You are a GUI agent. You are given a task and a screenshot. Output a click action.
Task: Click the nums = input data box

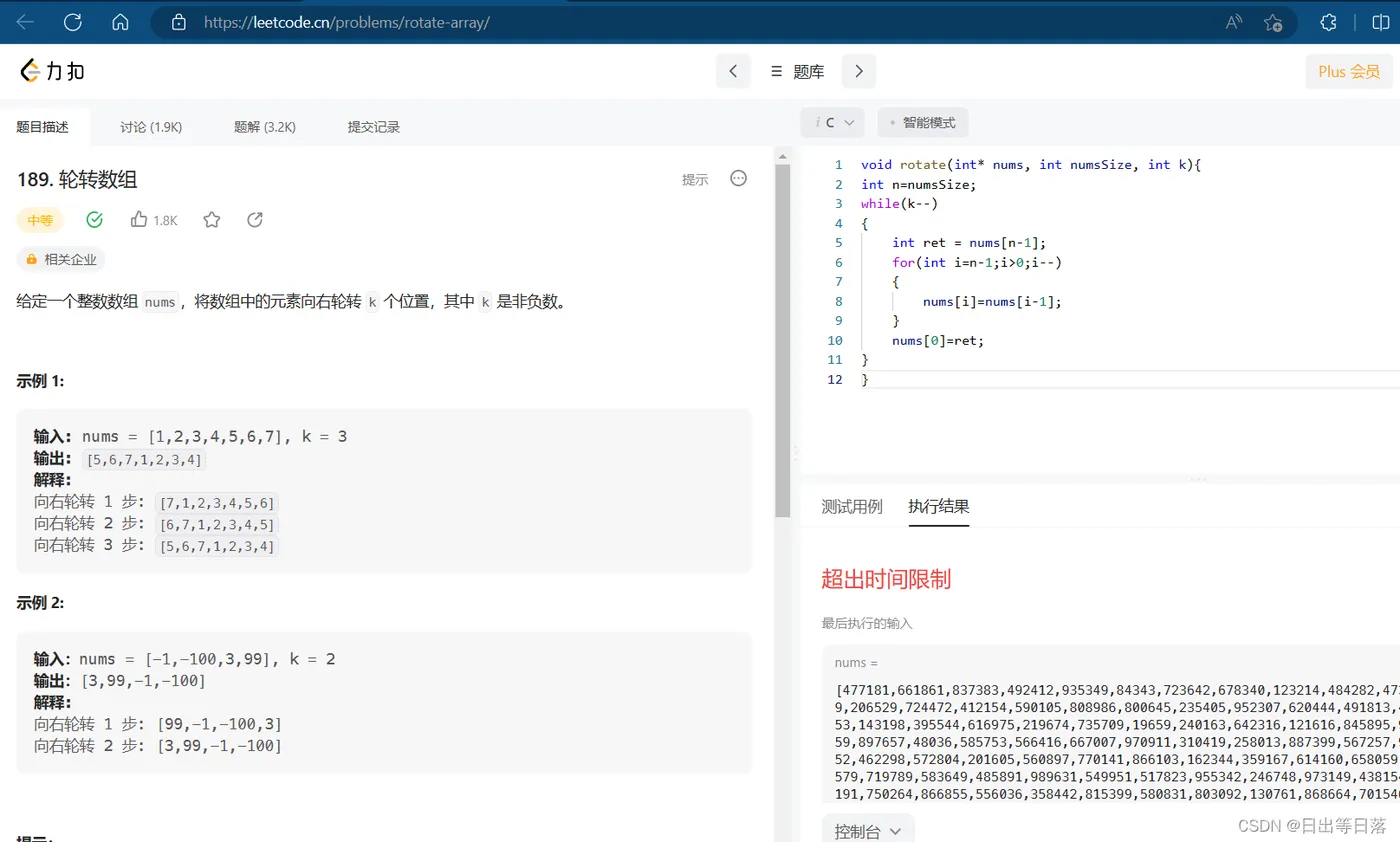[1111, 723]
